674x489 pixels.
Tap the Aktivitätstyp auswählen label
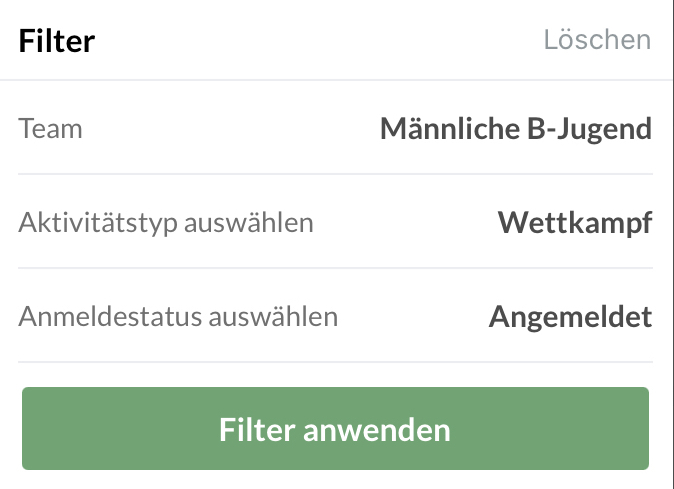(166, 222)
